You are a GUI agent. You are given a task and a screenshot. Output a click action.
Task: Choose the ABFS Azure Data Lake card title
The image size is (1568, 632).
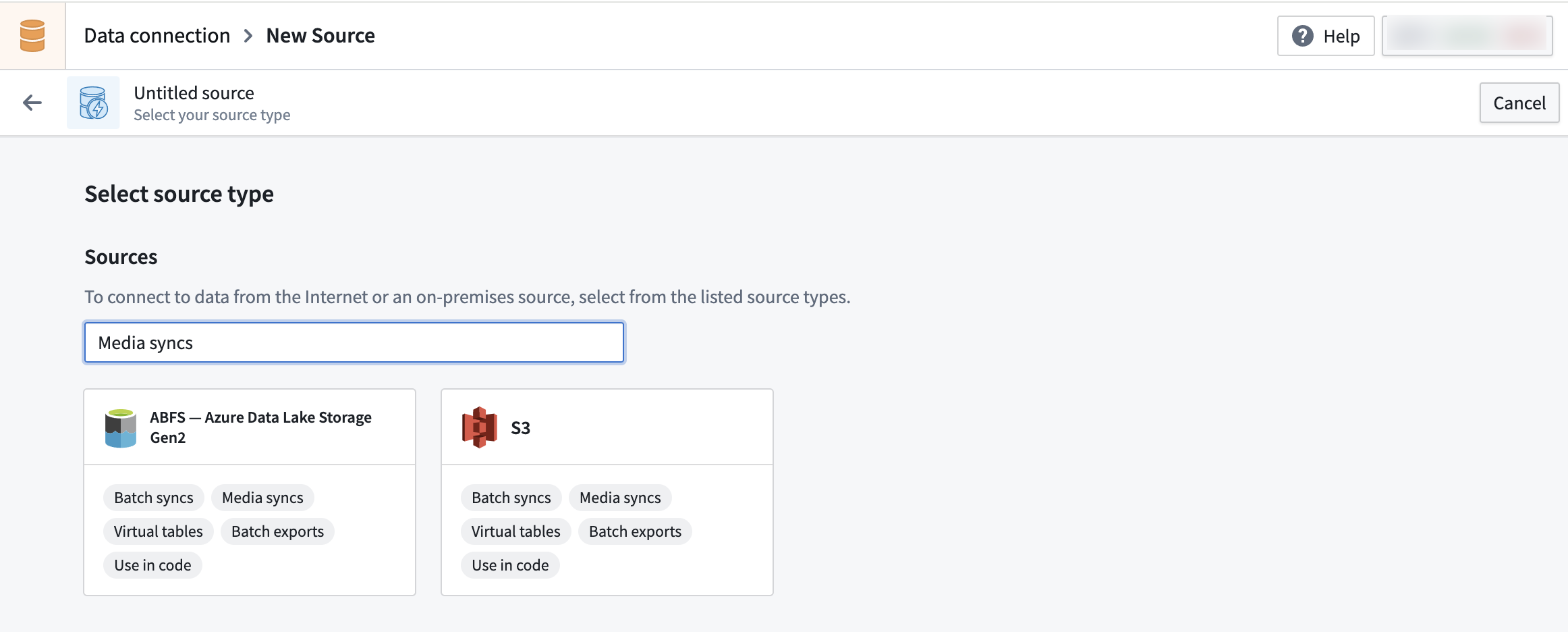click(x=260, y=427)
